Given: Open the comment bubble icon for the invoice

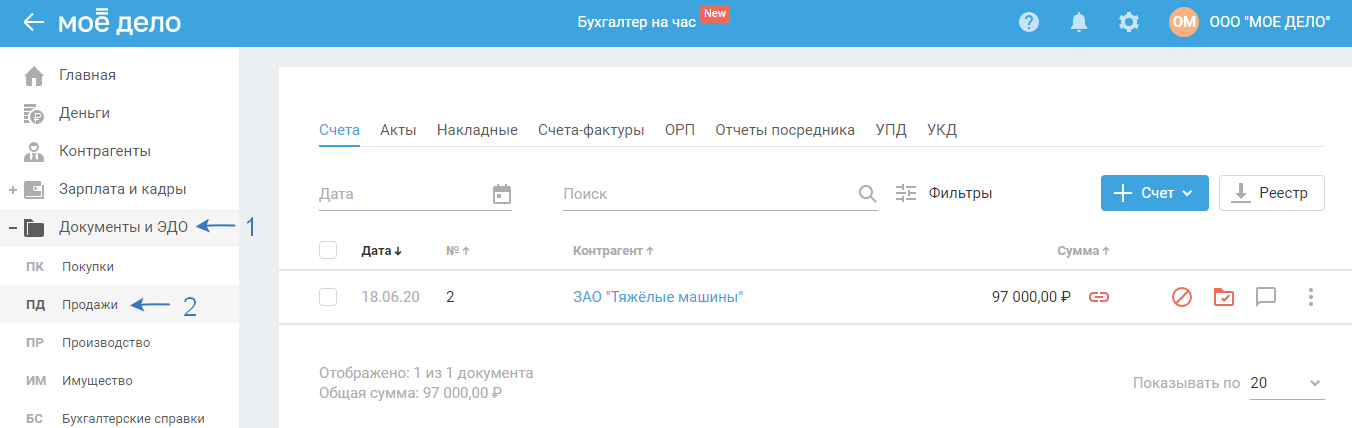Looking at the screenshot, I should [1266, 297].
